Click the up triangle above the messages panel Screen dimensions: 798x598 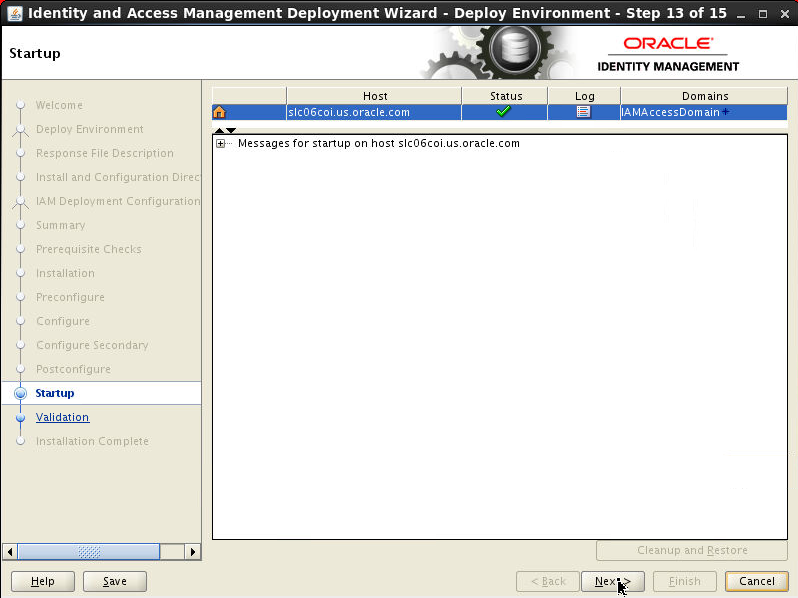[219, 130]
